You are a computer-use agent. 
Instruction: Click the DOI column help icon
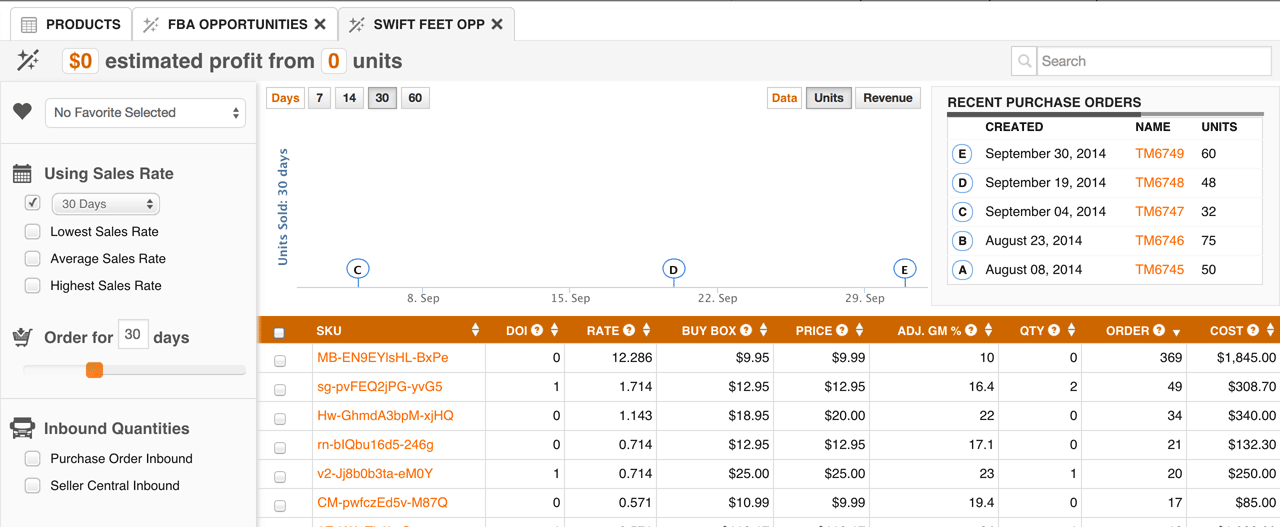[x=537, y=331]
